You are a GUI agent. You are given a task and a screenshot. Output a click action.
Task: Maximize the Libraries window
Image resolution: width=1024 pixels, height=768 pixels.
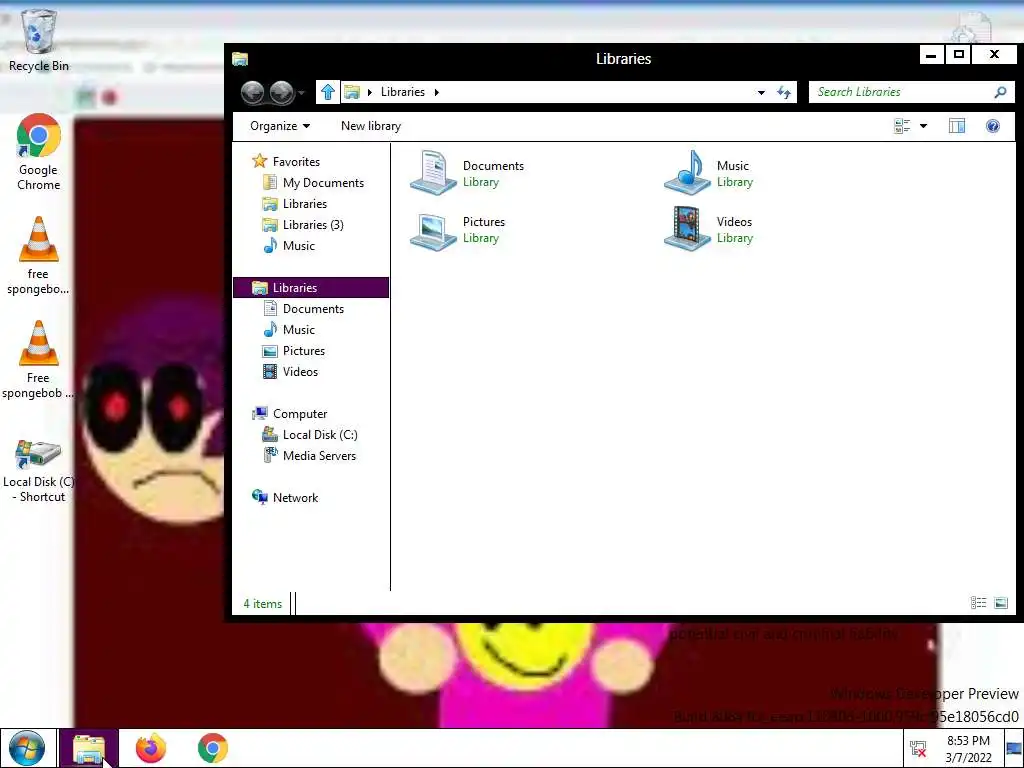click(958, 55)
